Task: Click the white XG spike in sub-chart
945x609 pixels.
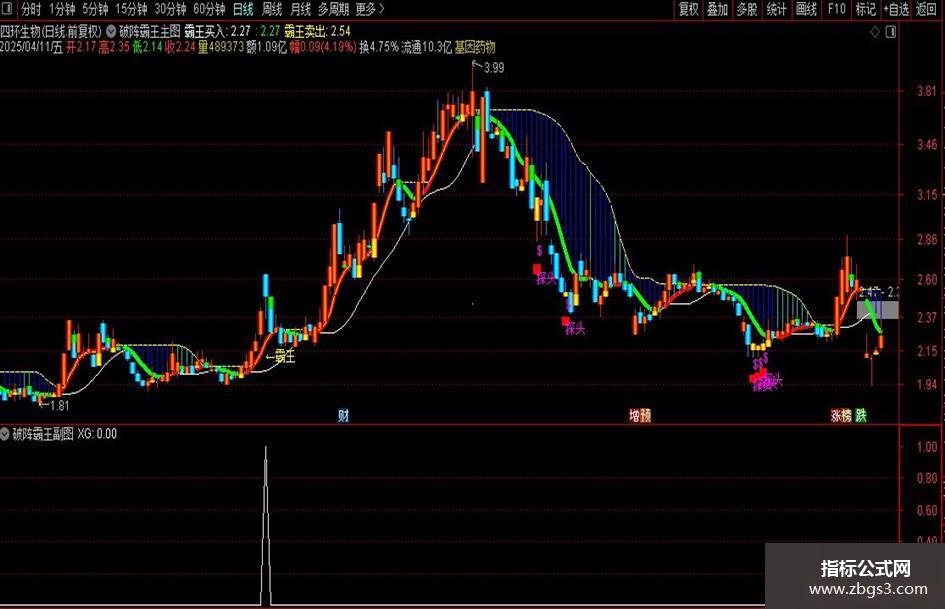Action: [x=266, y=525]
